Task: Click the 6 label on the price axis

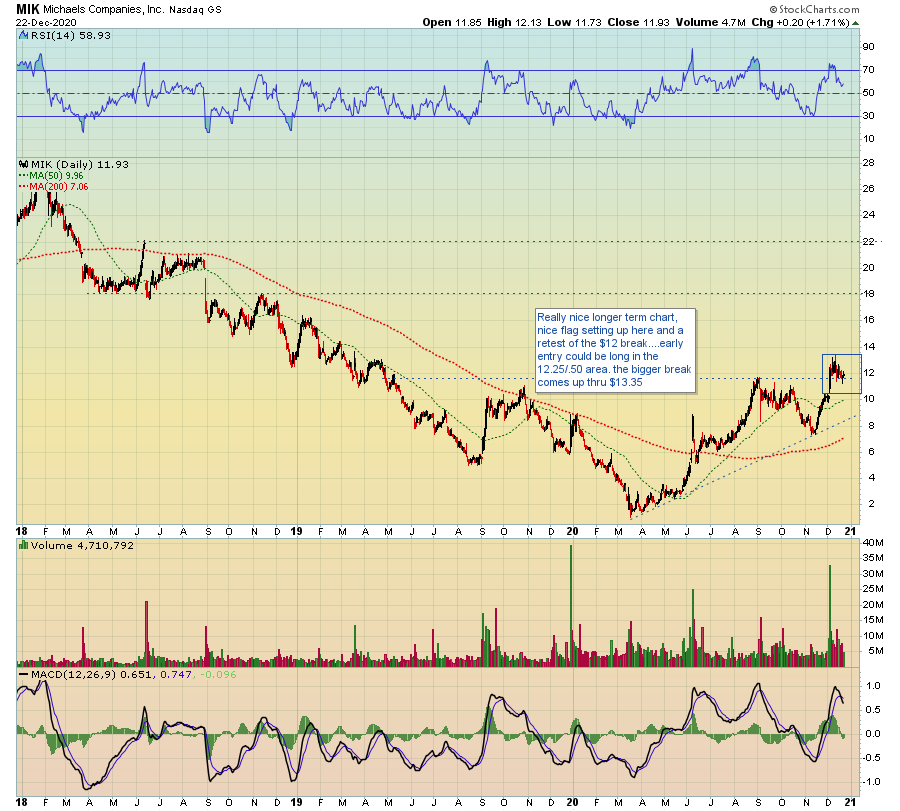Action: pos(871,452)
